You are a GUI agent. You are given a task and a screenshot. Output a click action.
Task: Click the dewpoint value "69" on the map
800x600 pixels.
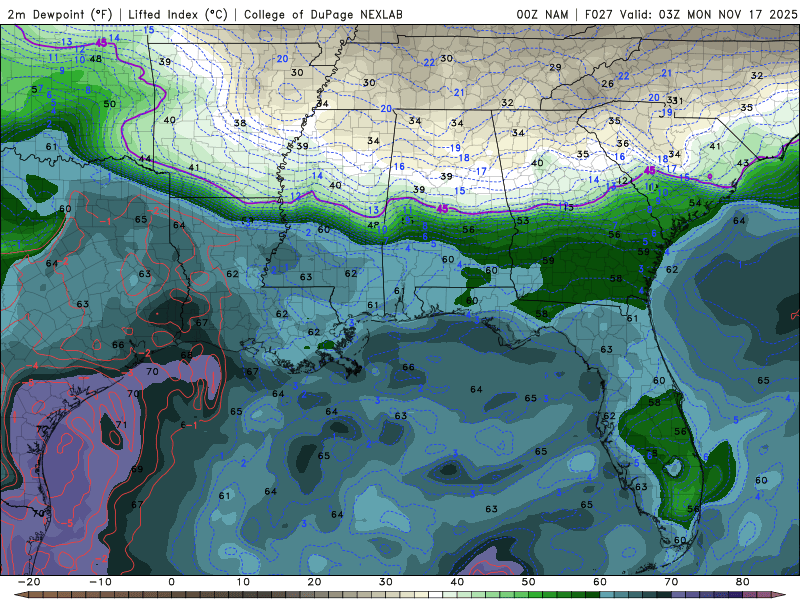click(137, 469)
